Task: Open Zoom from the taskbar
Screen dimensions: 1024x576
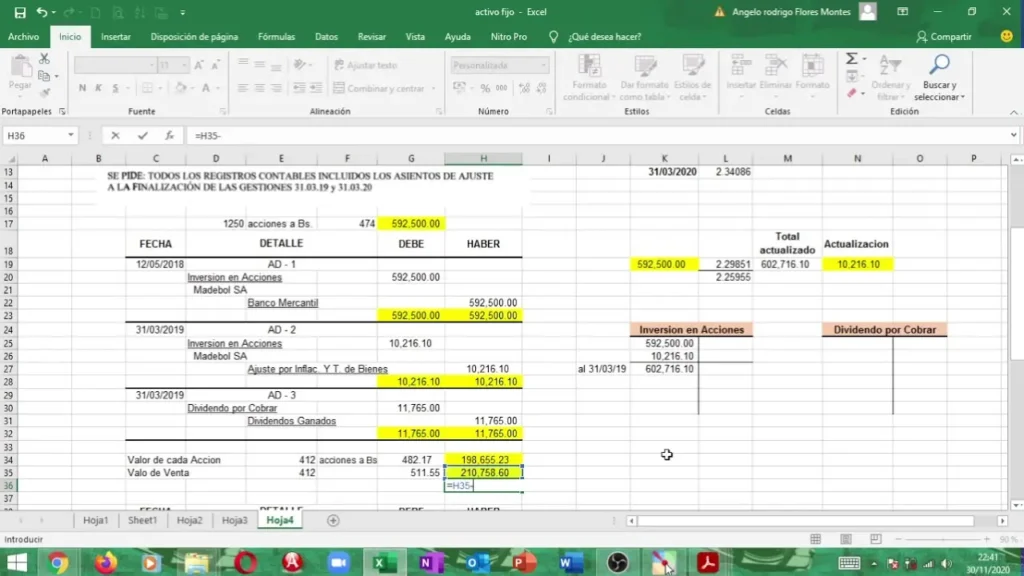Action: (338, 562)
